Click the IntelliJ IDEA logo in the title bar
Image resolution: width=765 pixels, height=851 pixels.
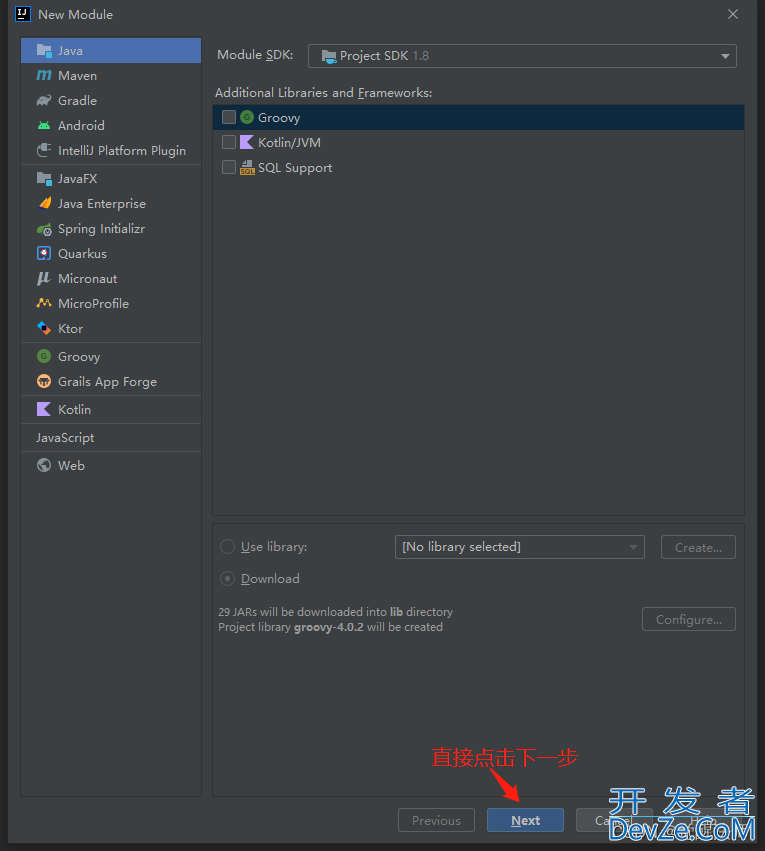click(23, 14)
